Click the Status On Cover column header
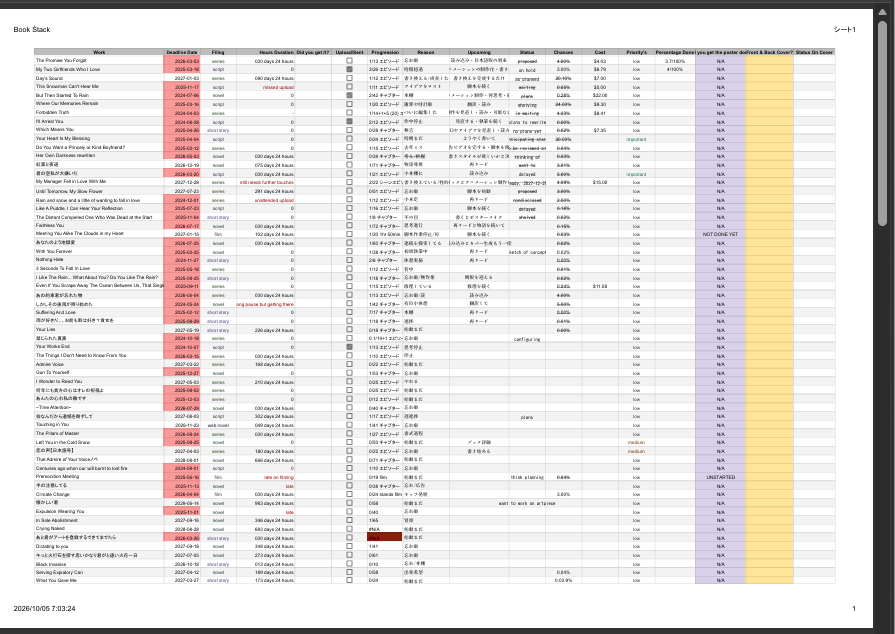 point(814,52)
